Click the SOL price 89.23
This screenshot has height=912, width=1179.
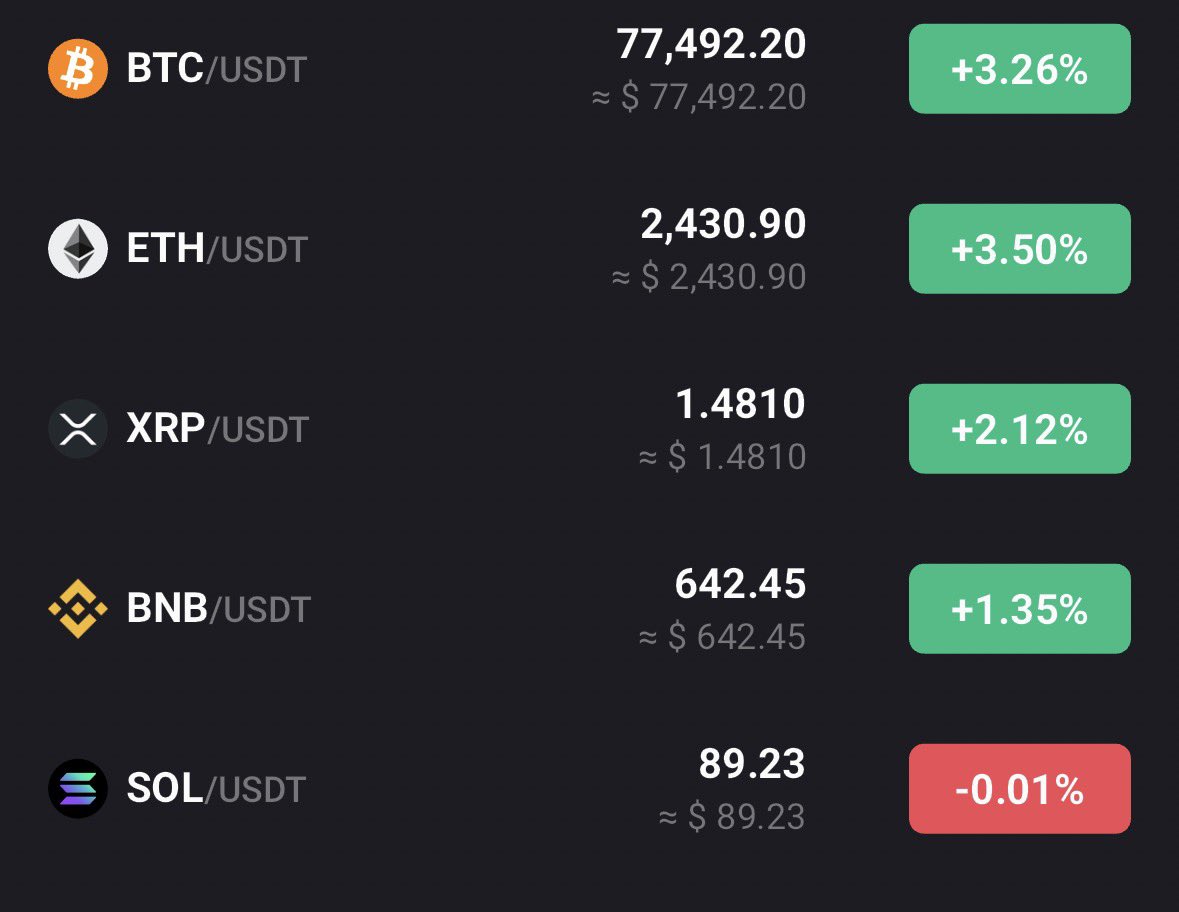click(752, 764)
